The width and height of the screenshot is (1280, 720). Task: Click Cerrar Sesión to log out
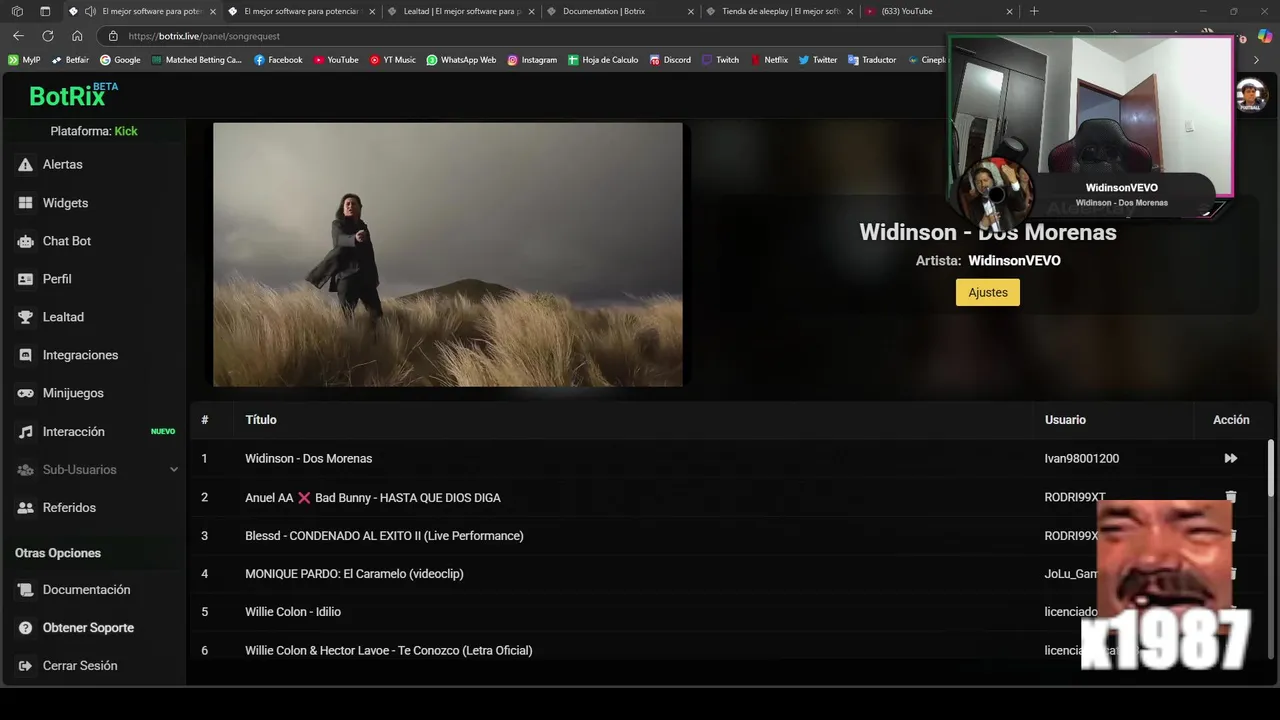(79, 666)
